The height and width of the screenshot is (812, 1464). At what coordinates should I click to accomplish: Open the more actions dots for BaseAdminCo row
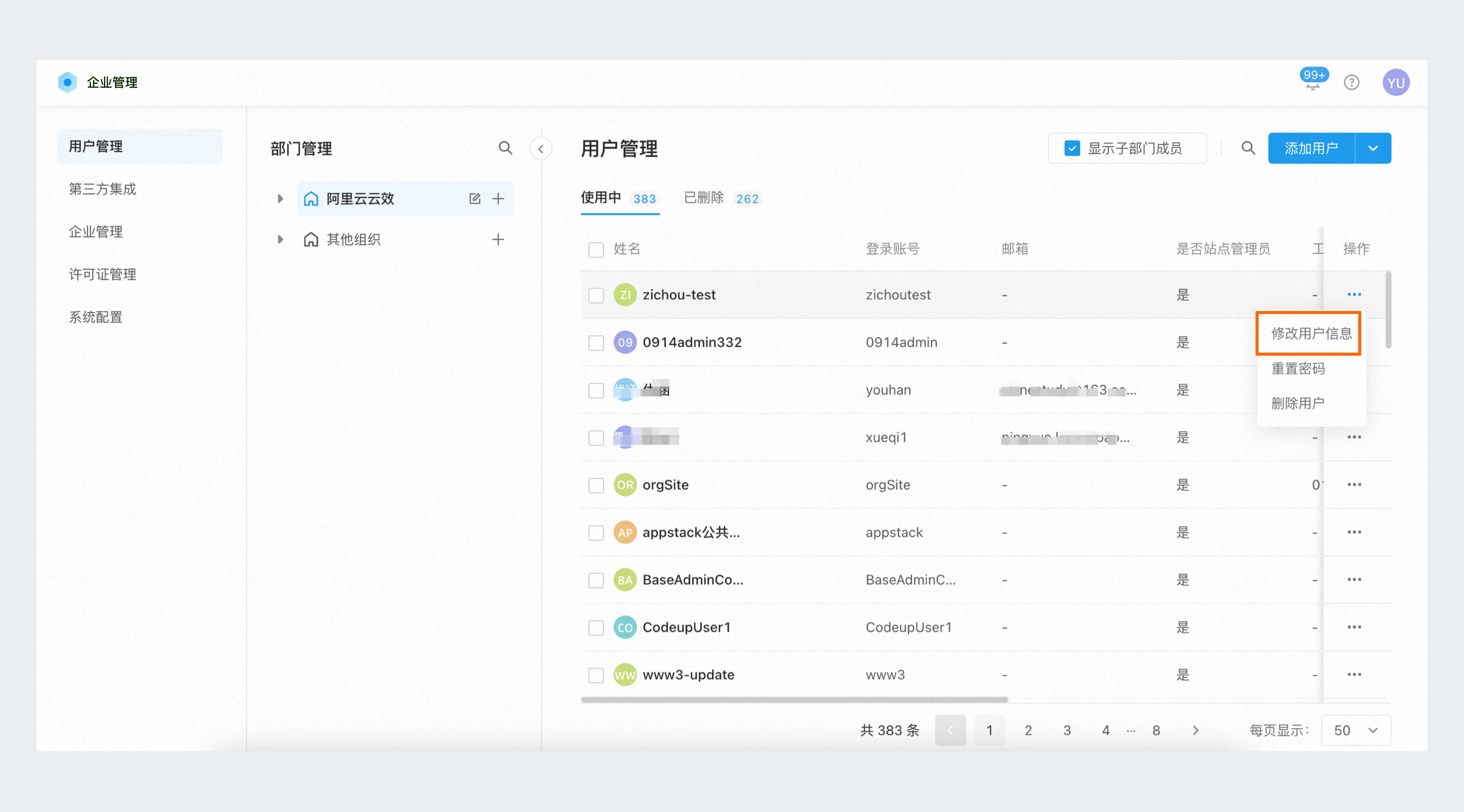click(1354, 580)
